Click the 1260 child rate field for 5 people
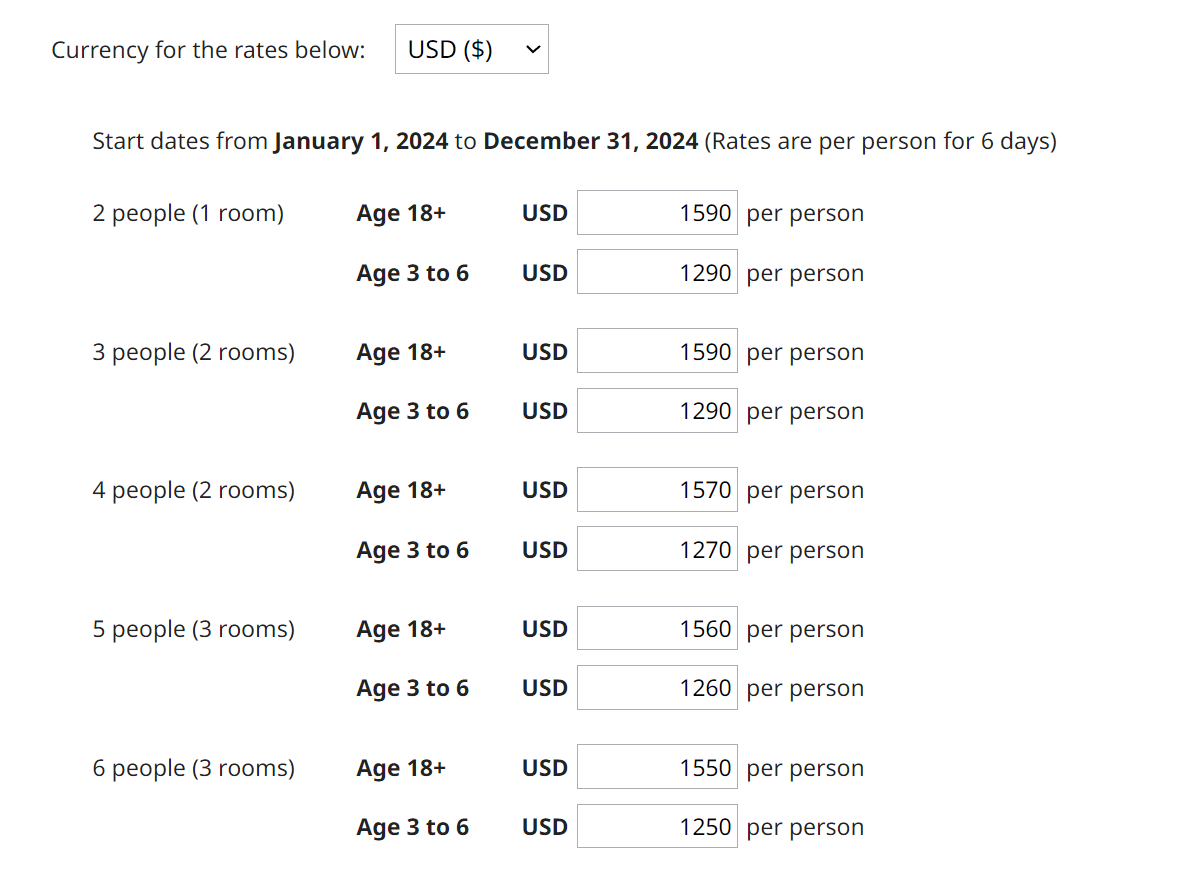The height and width of the screenshot is (876, 1188). (657, 688)
